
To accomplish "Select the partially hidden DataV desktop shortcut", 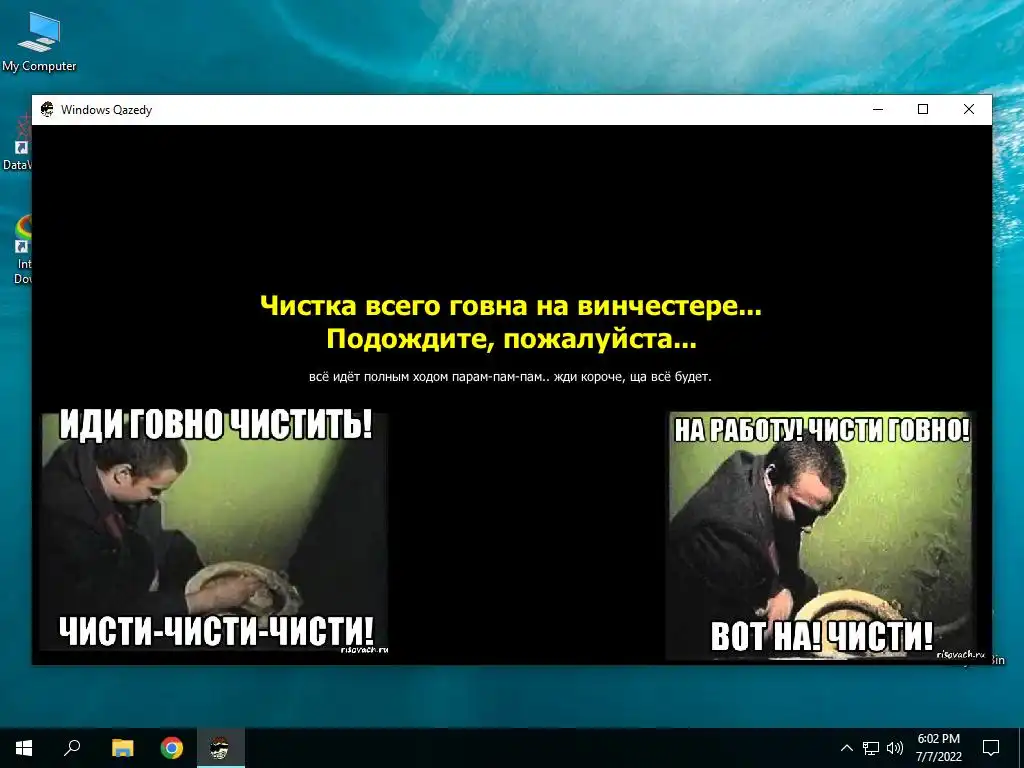I will (18, 144).
